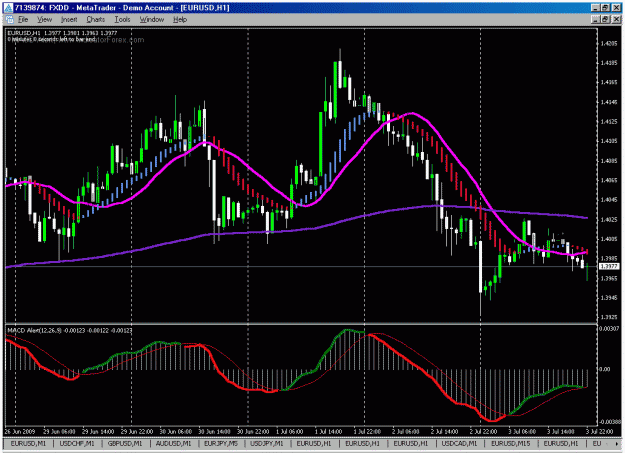The width and height of the screenshot is (625, 453).
Task: Open the Help menu
Action: (180, 20)
